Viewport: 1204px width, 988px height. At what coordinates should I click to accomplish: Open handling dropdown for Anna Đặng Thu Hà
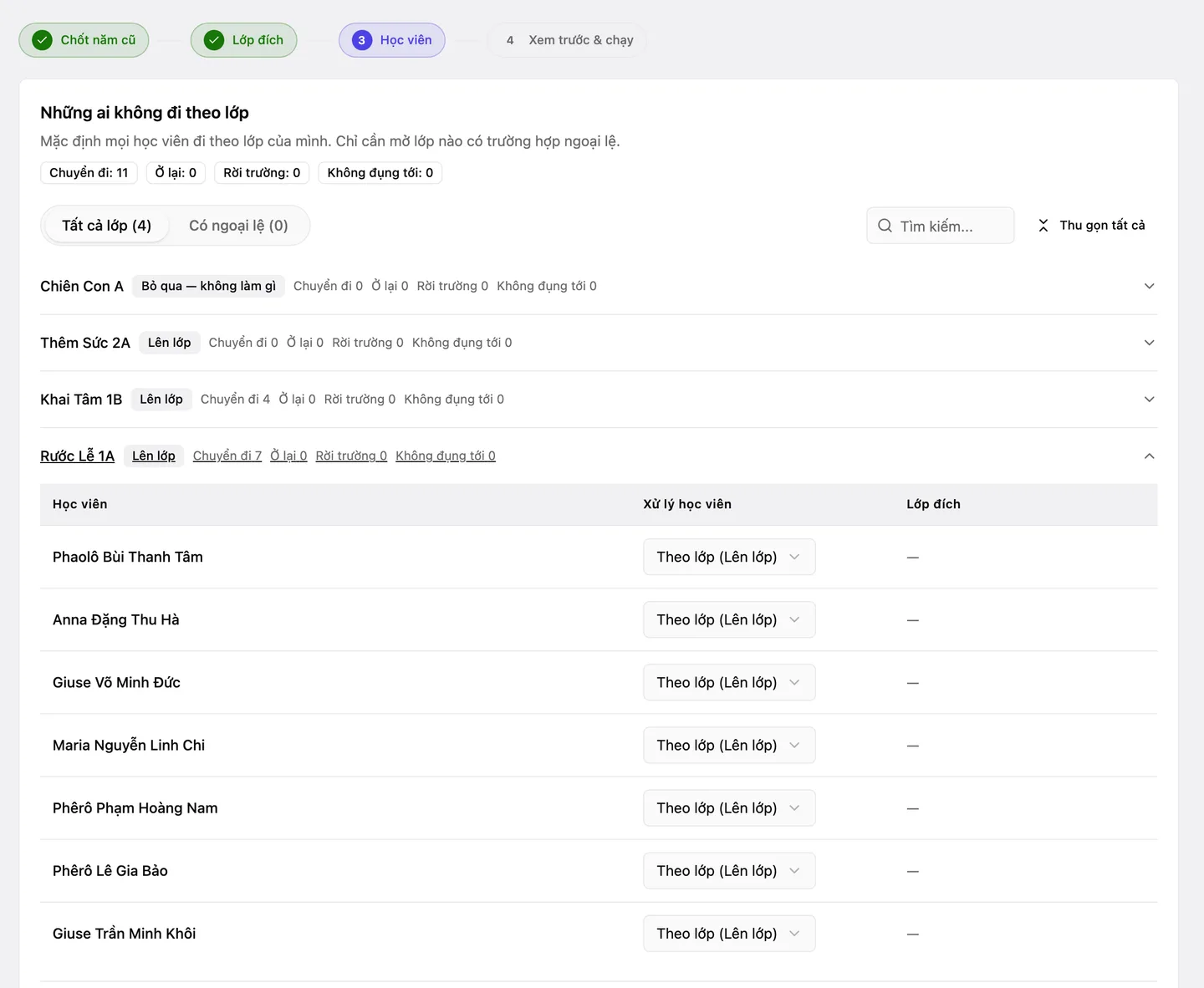point(729,619)
